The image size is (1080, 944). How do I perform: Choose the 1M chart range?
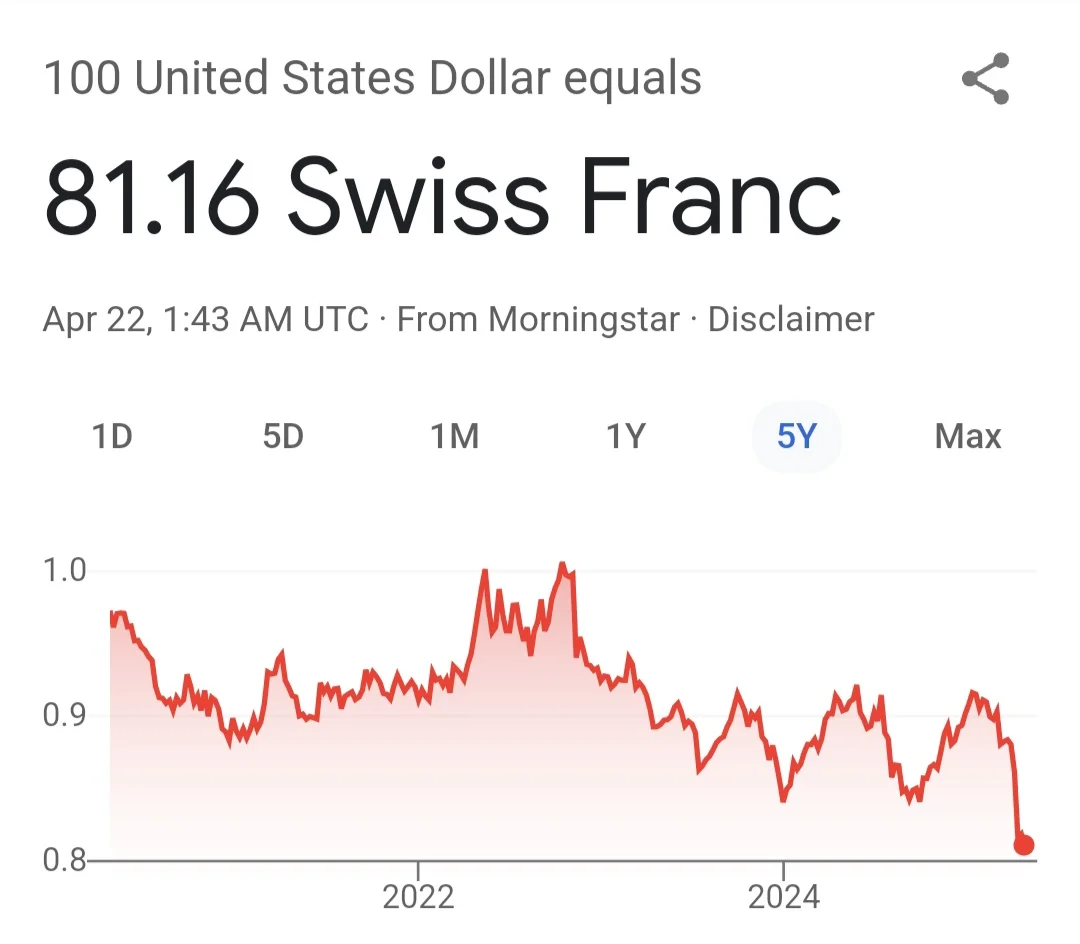(454, 437)
